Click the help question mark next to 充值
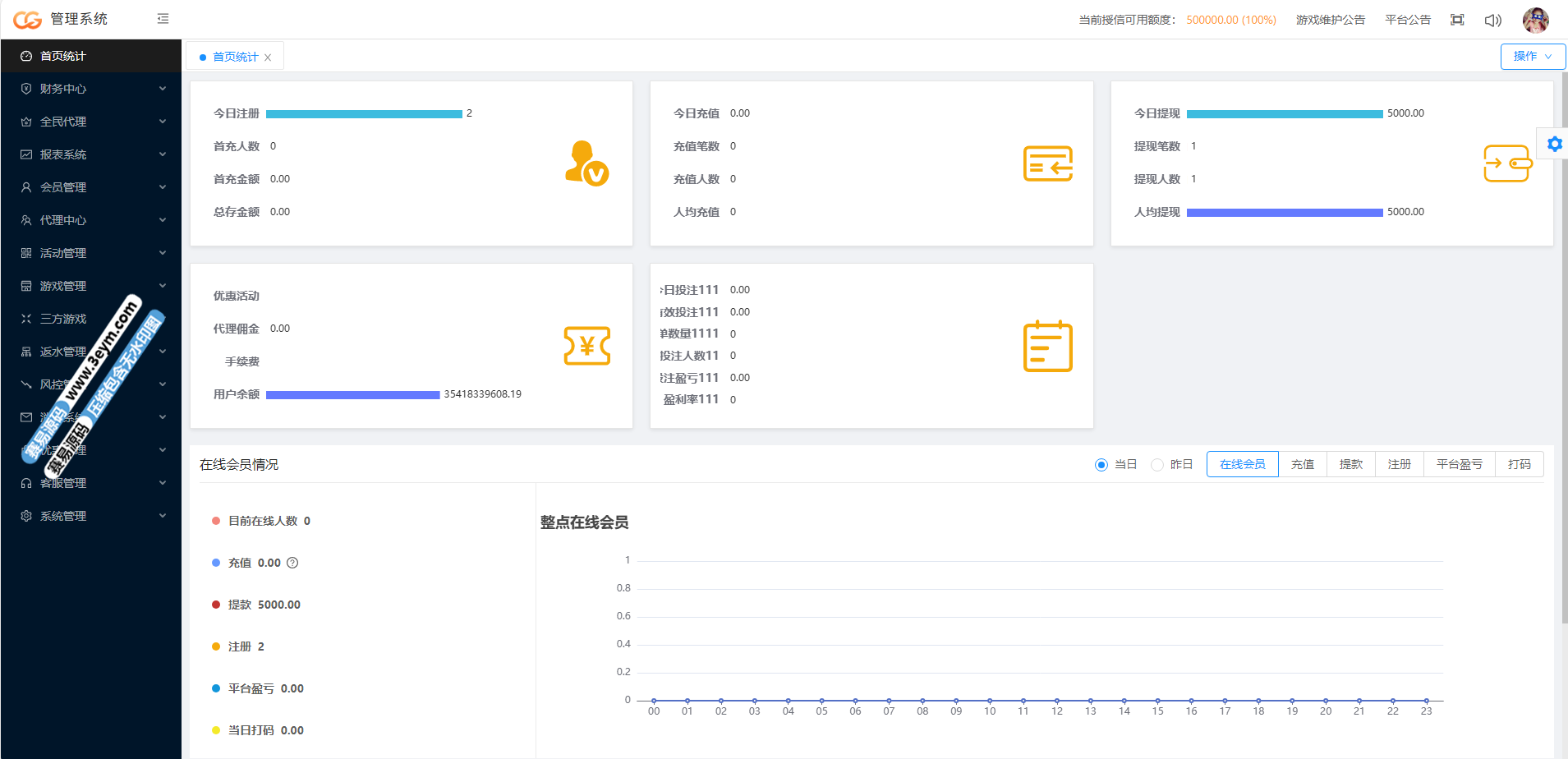 (x=292, y=563)
